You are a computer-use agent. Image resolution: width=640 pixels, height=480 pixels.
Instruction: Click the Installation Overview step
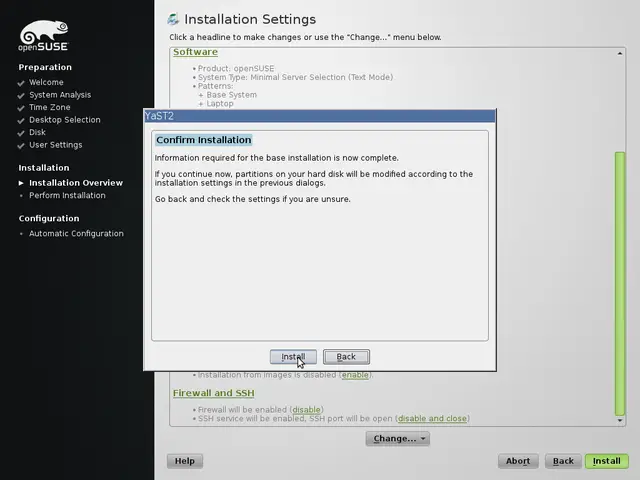(76, 183)
